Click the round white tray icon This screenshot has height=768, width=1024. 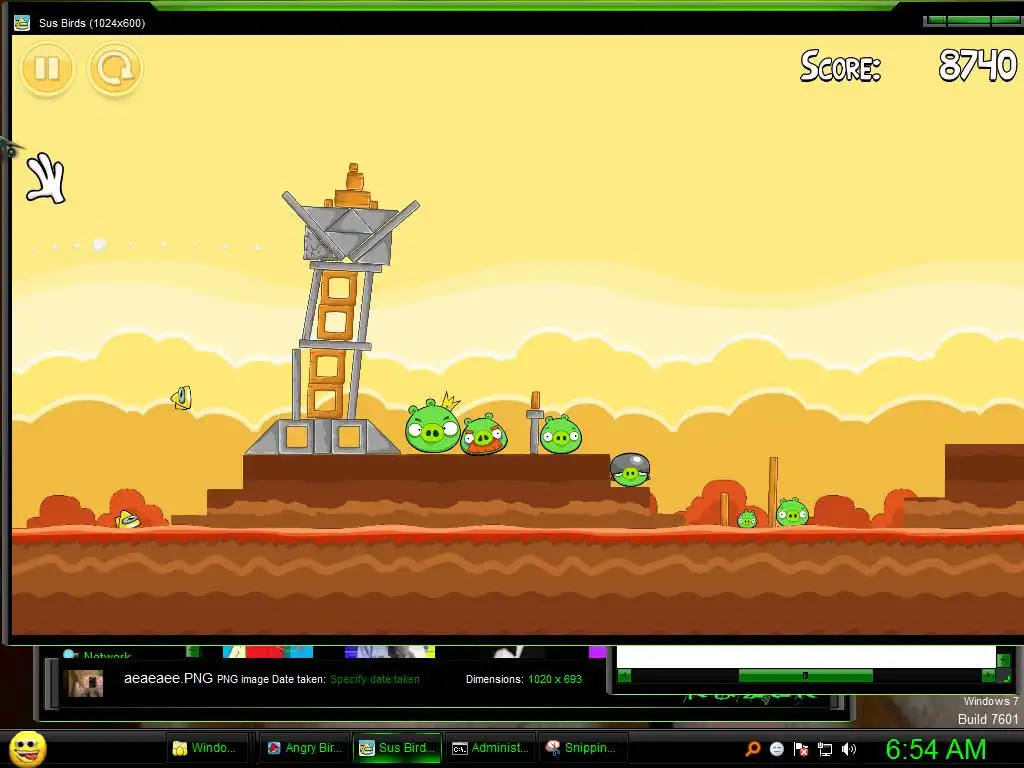click(x=776, y=749)
